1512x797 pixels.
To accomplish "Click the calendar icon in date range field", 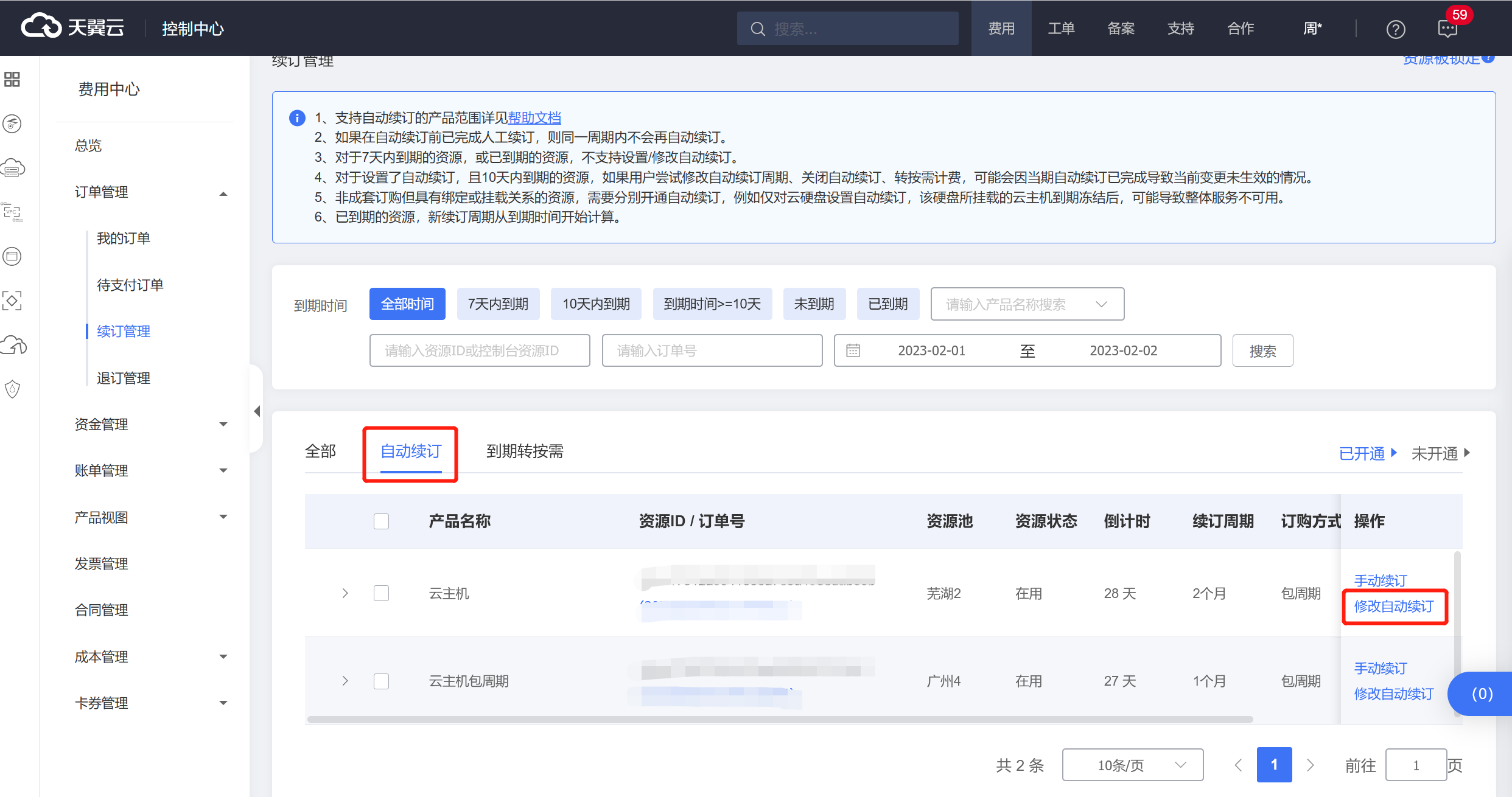I will [853, 350].
